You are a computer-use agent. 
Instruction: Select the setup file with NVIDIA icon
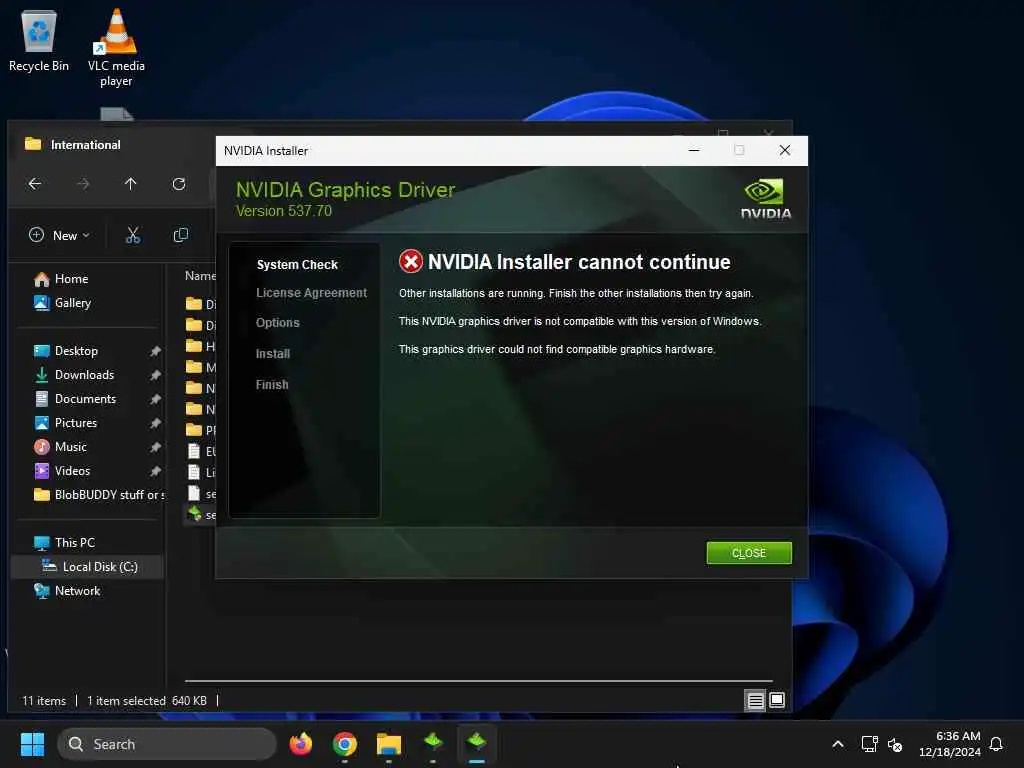point(201,515)
